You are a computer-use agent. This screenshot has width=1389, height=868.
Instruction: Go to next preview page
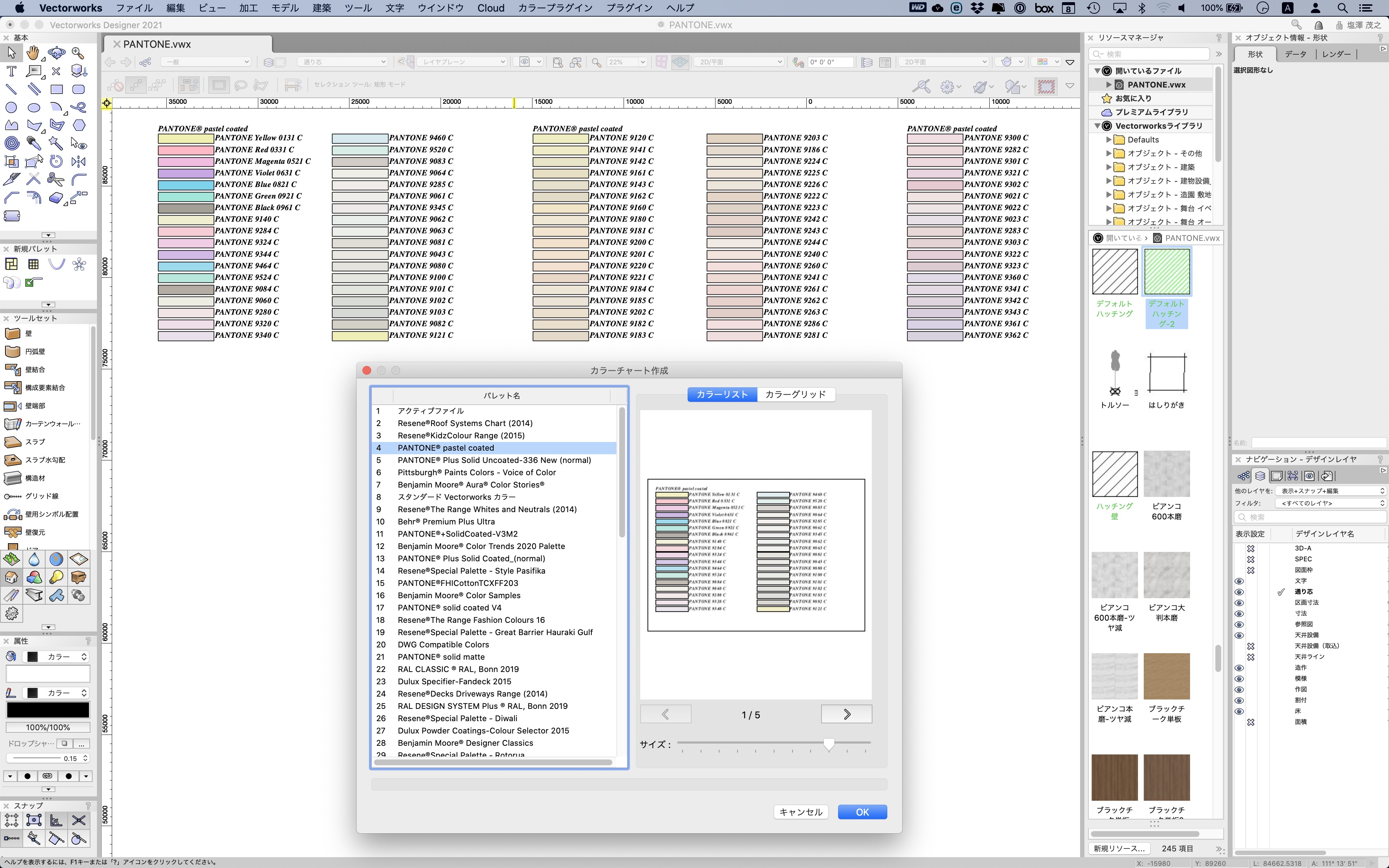point(846,714)
